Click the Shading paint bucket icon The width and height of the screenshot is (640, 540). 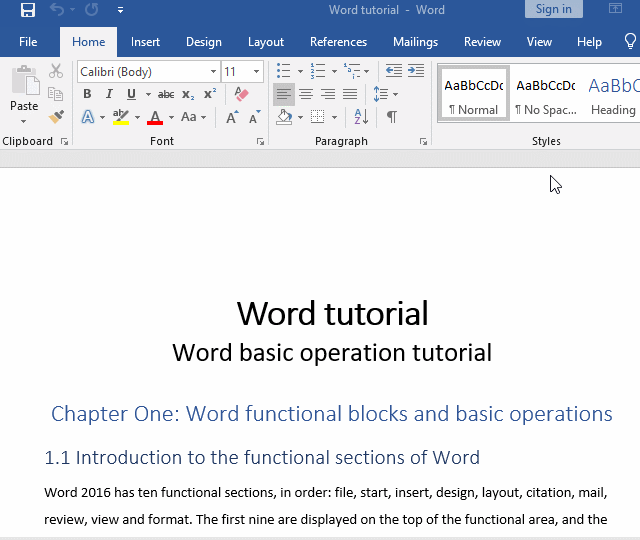pyautogui.click(x=284, y=117)
